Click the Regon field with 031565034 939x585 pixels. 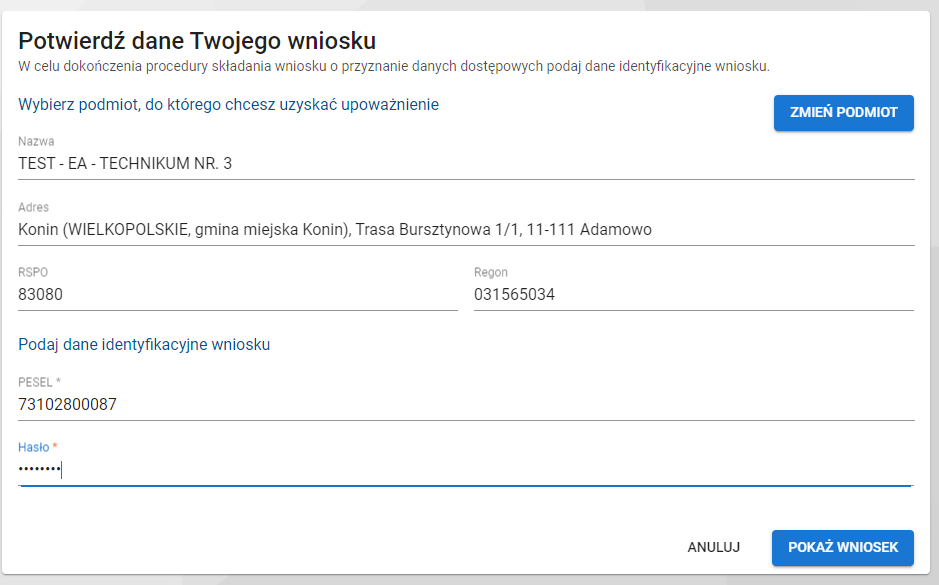click(693, 295)
